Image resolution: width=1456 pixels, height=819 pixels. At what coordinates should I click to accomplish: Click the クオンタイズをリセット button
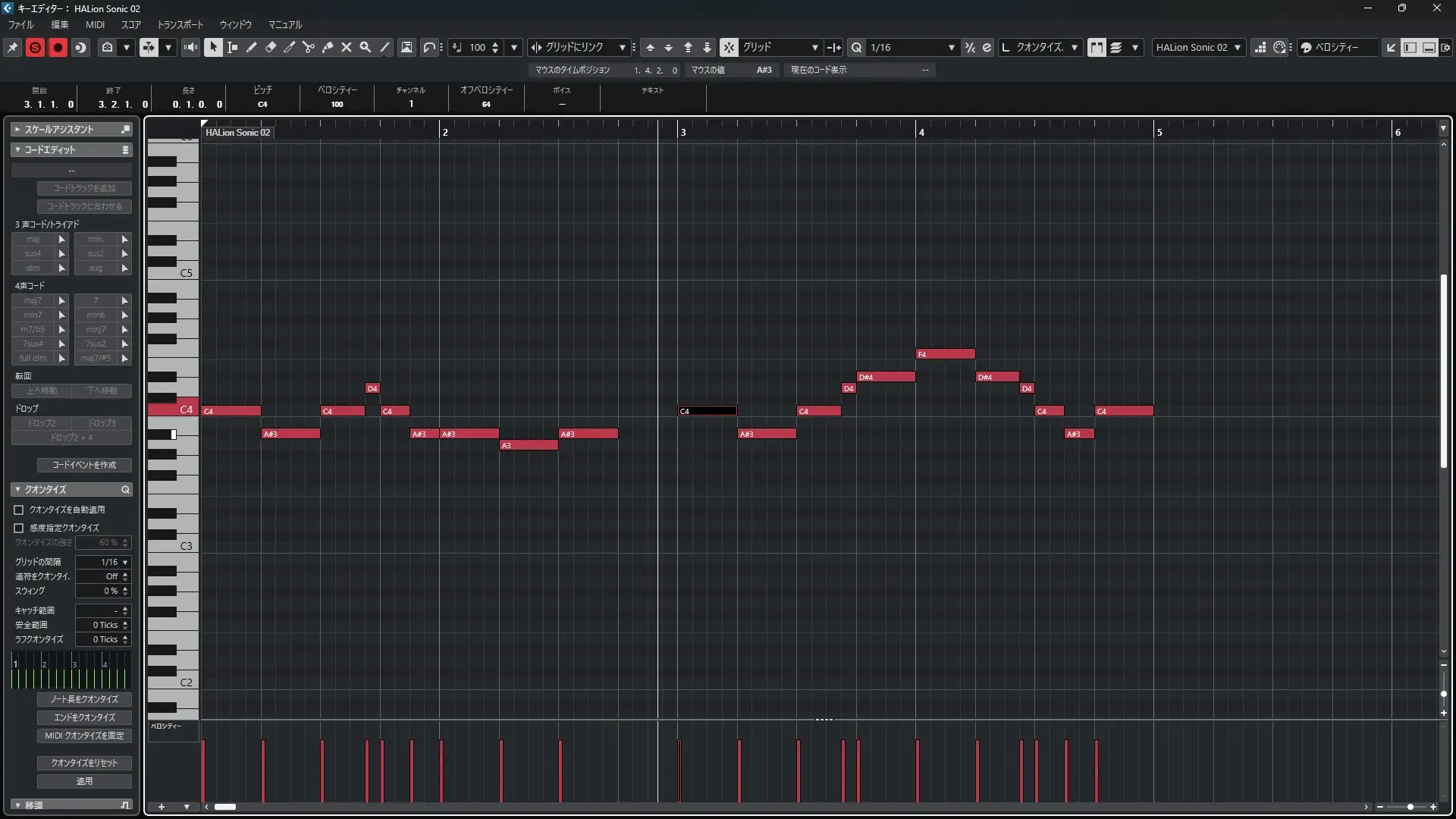84,763
